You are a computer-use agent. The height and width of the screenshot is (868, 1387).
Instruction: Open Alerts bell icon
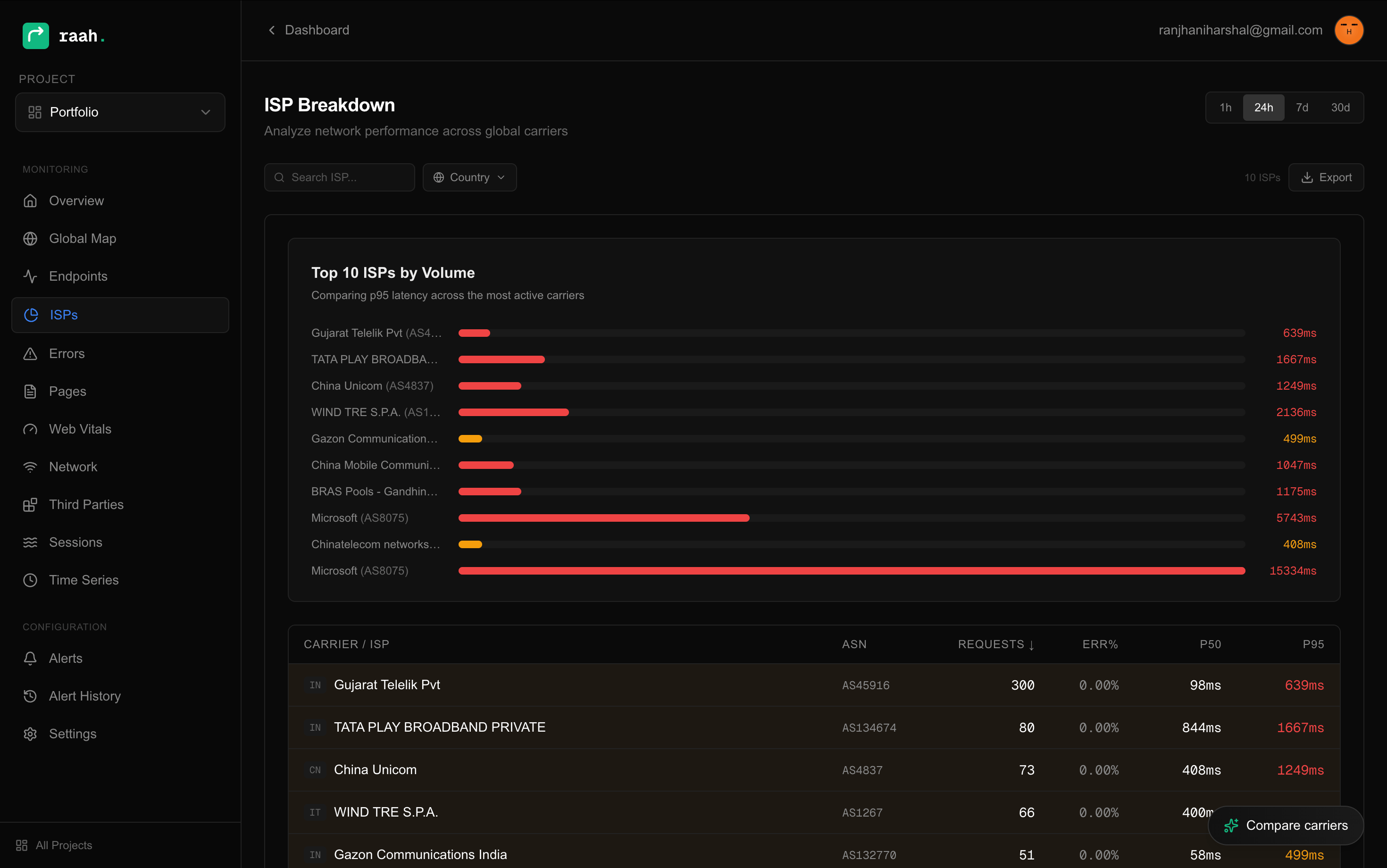(x=30, y=659)
